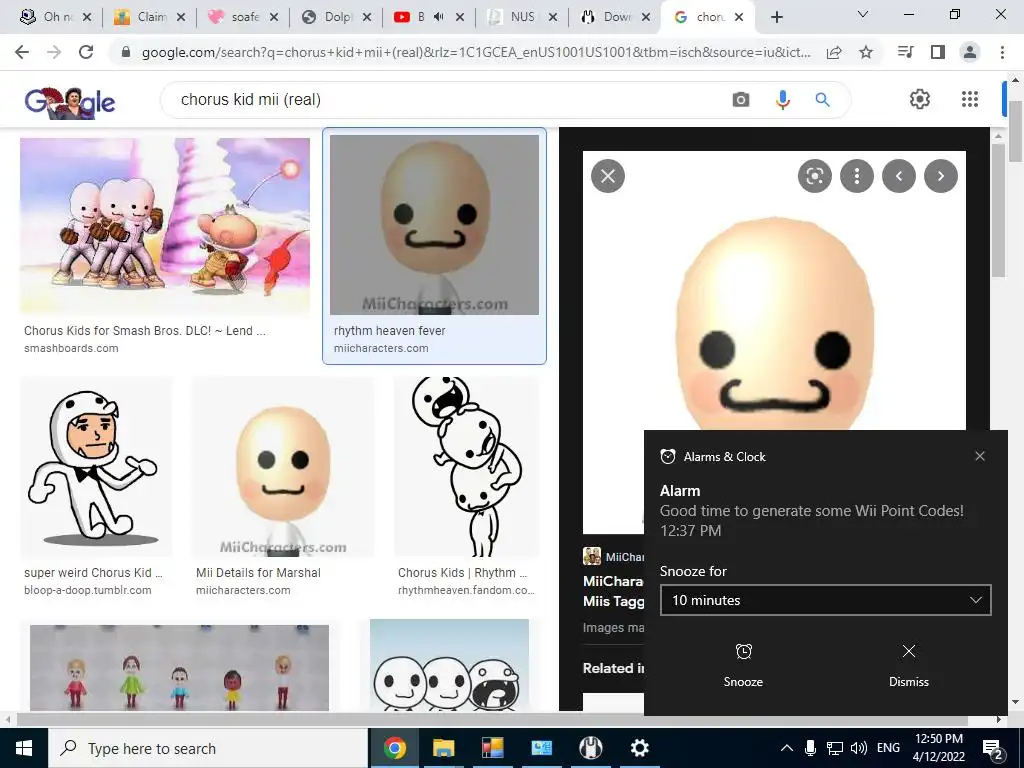Go to previous image in preview
1024x768 pixels.
pos(899,176)
